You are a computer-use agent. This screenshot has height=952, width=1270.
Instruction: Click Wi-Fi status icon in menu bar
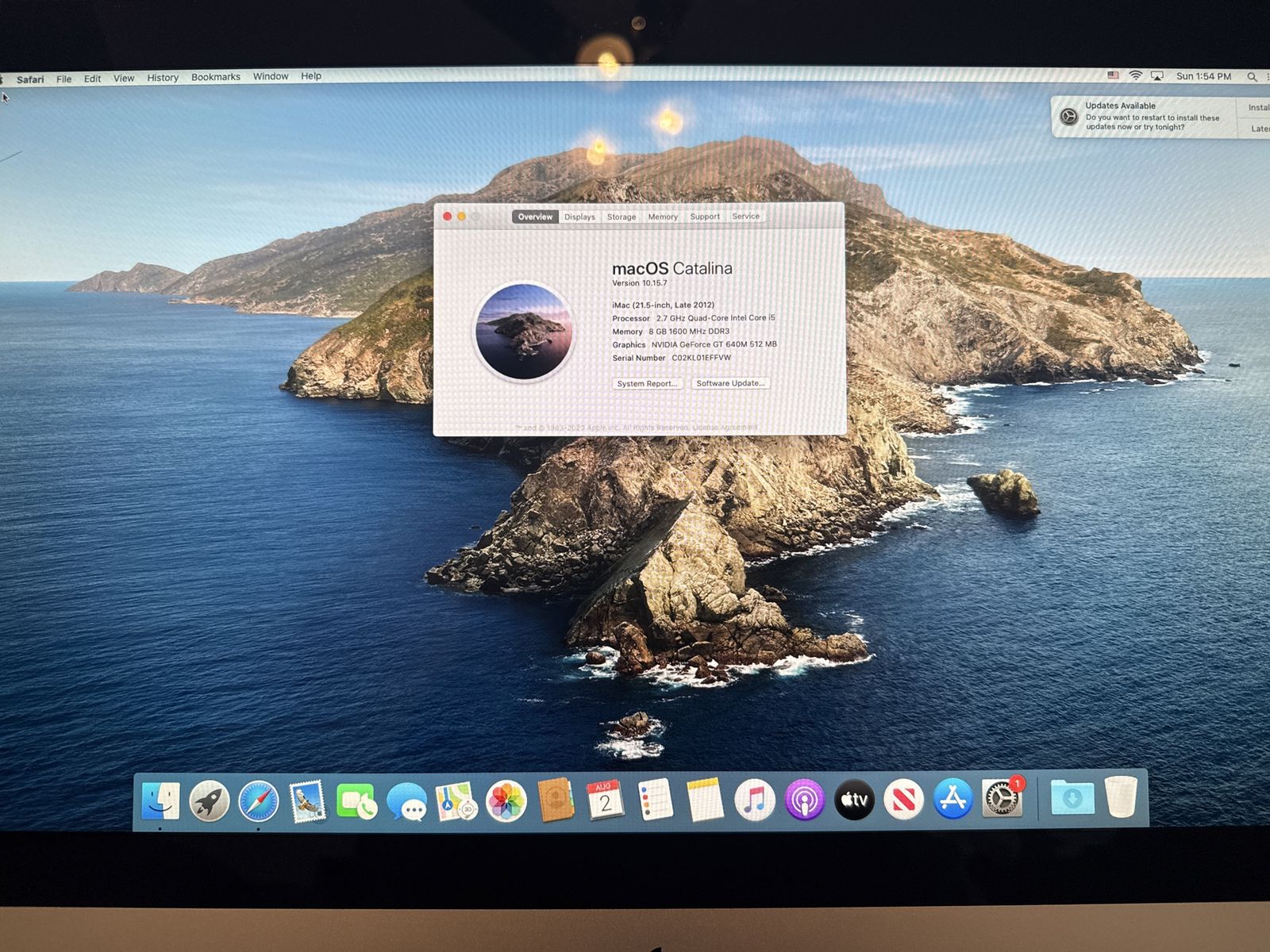1136,75
